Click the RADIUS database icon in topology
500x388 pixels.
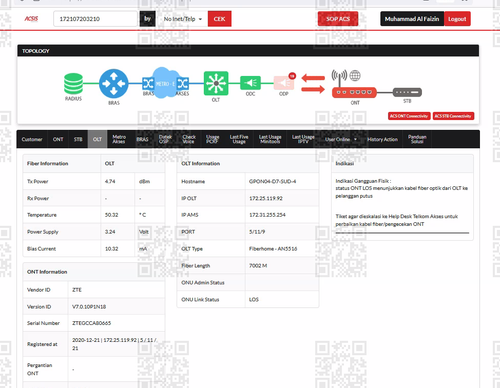(x=73, y=84)
